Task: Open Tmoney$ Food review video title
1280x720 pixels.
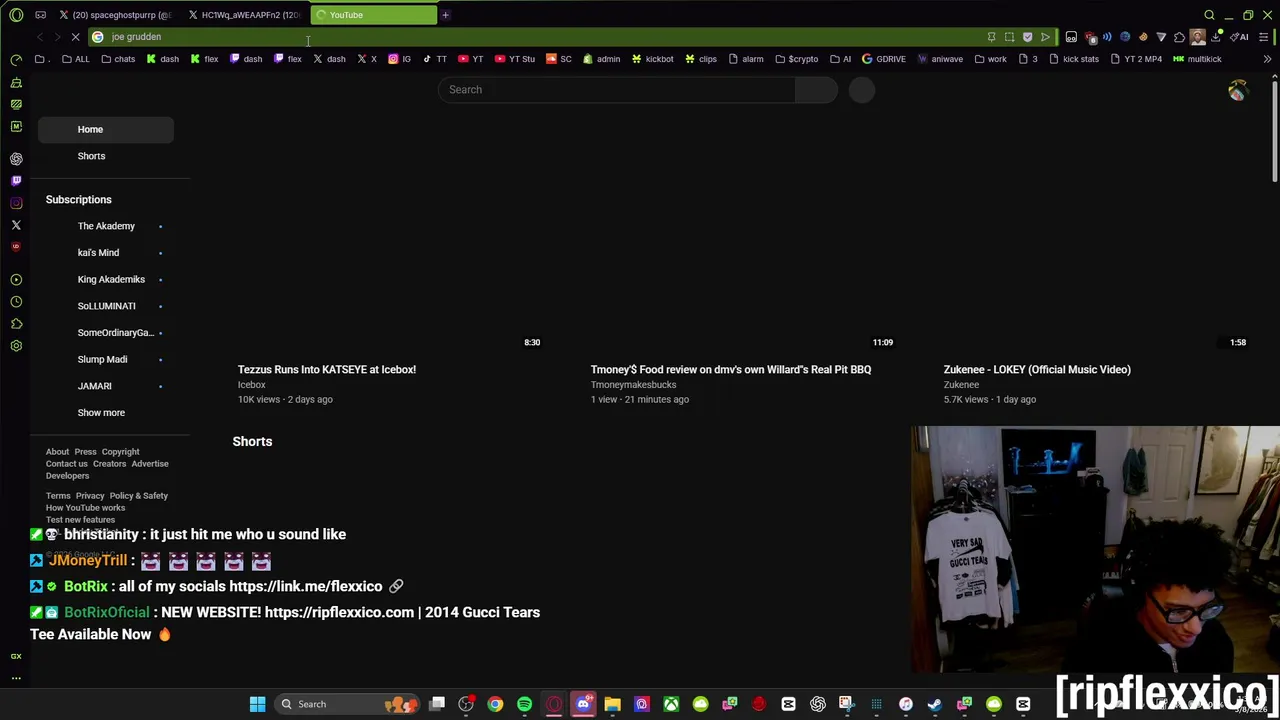Action: click(x=730, y=370)
